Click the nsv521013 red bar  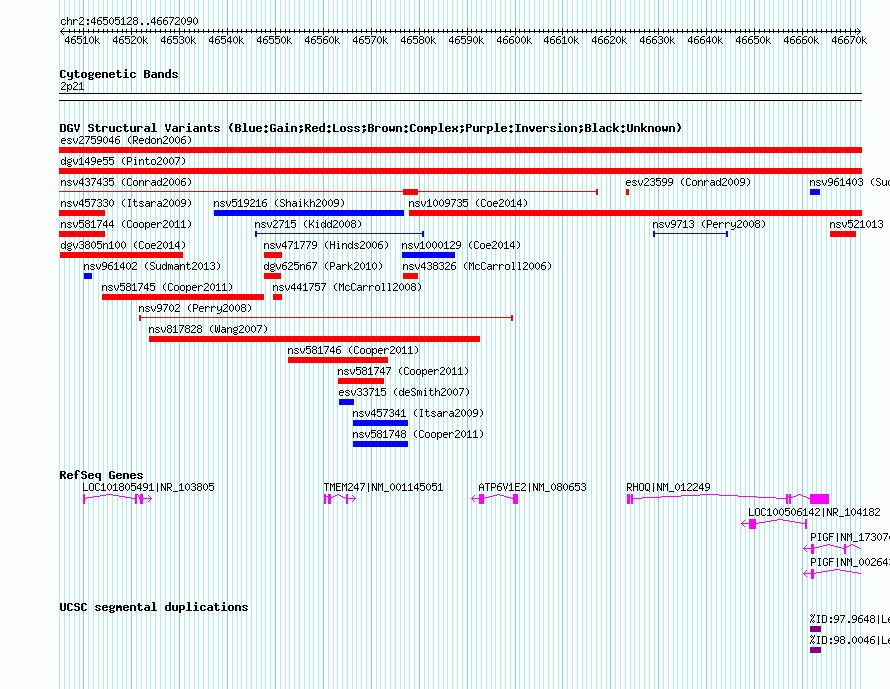click(x=843, y=234)
